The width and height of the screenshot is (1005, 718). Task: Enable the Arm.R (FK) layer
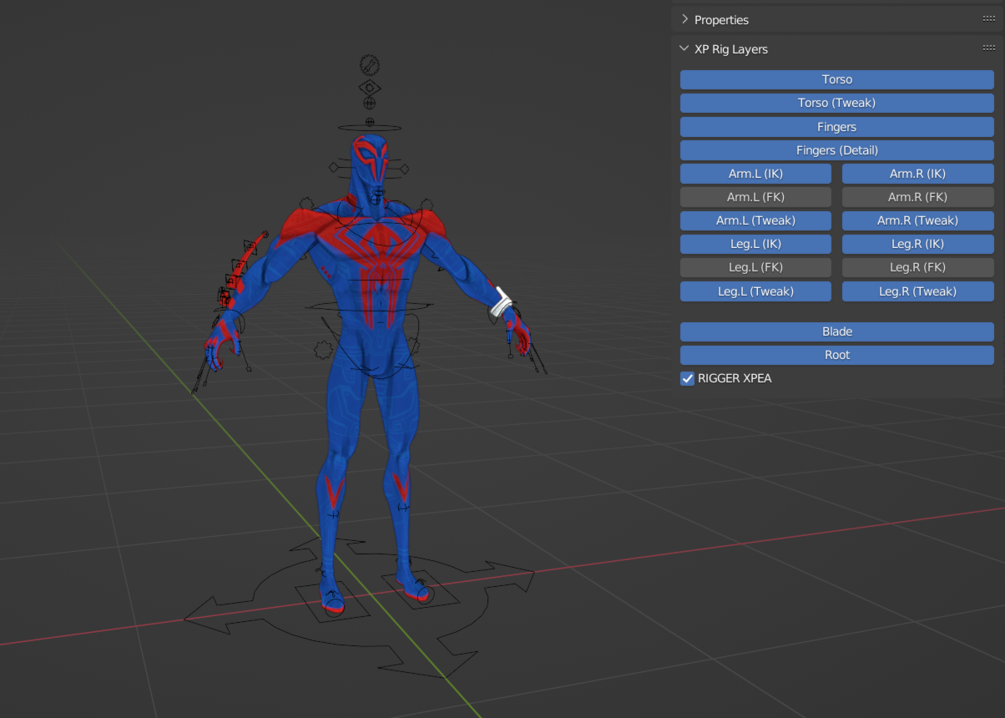click(918, 197)
